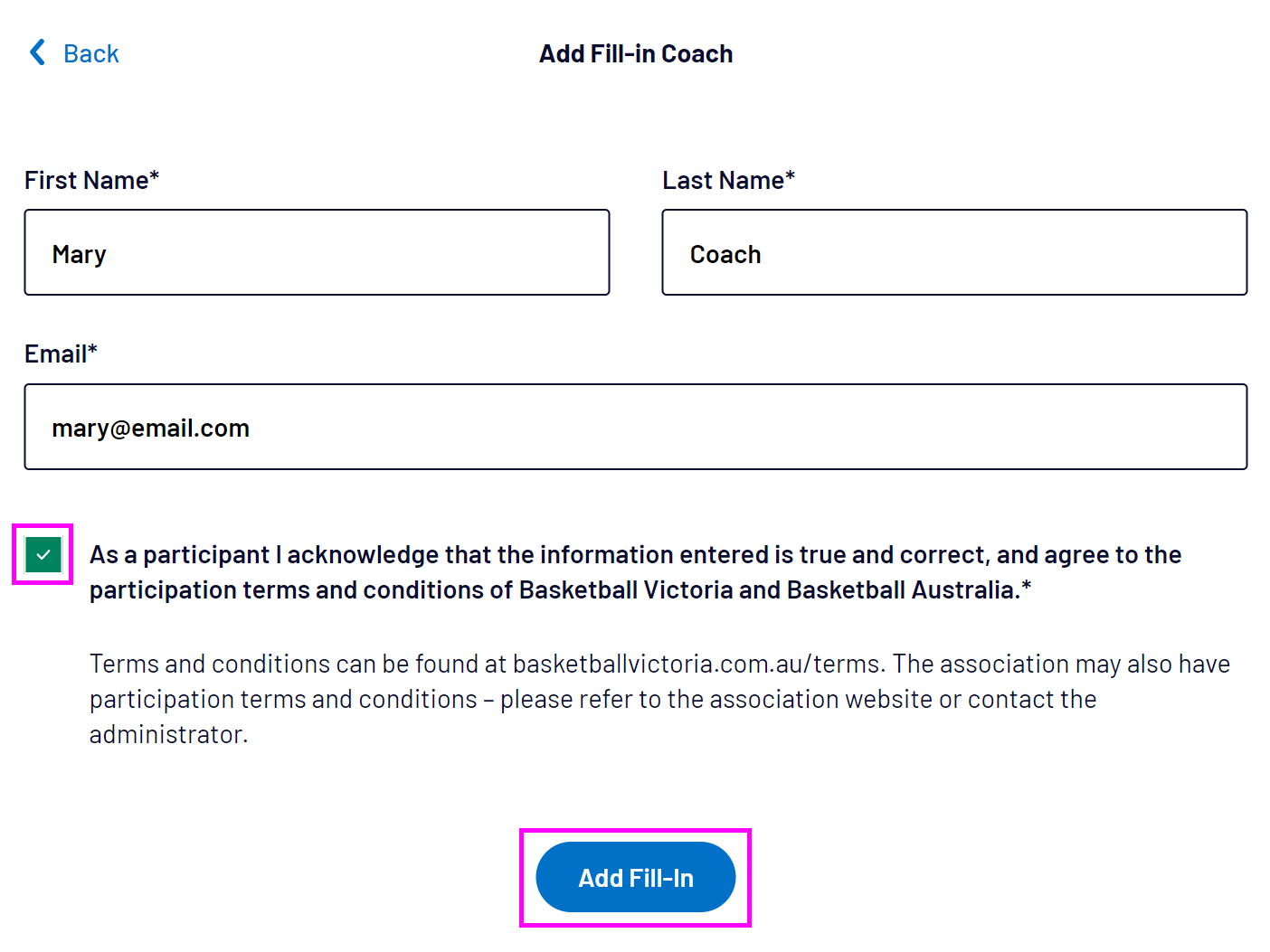The image size is (1270, 952).
Task: Click the back chevron arrow icon
Action: coord(37,52)
